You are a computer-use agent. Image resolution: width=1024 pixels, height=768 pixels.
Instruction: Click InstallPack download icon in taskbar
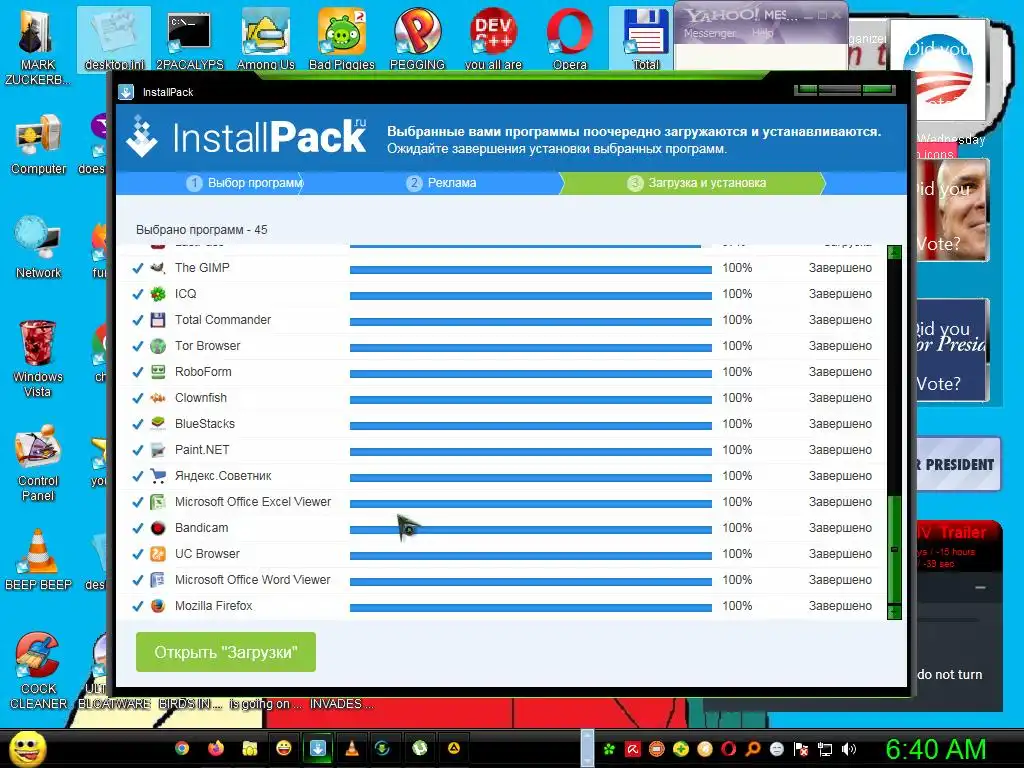click(318, 748)
